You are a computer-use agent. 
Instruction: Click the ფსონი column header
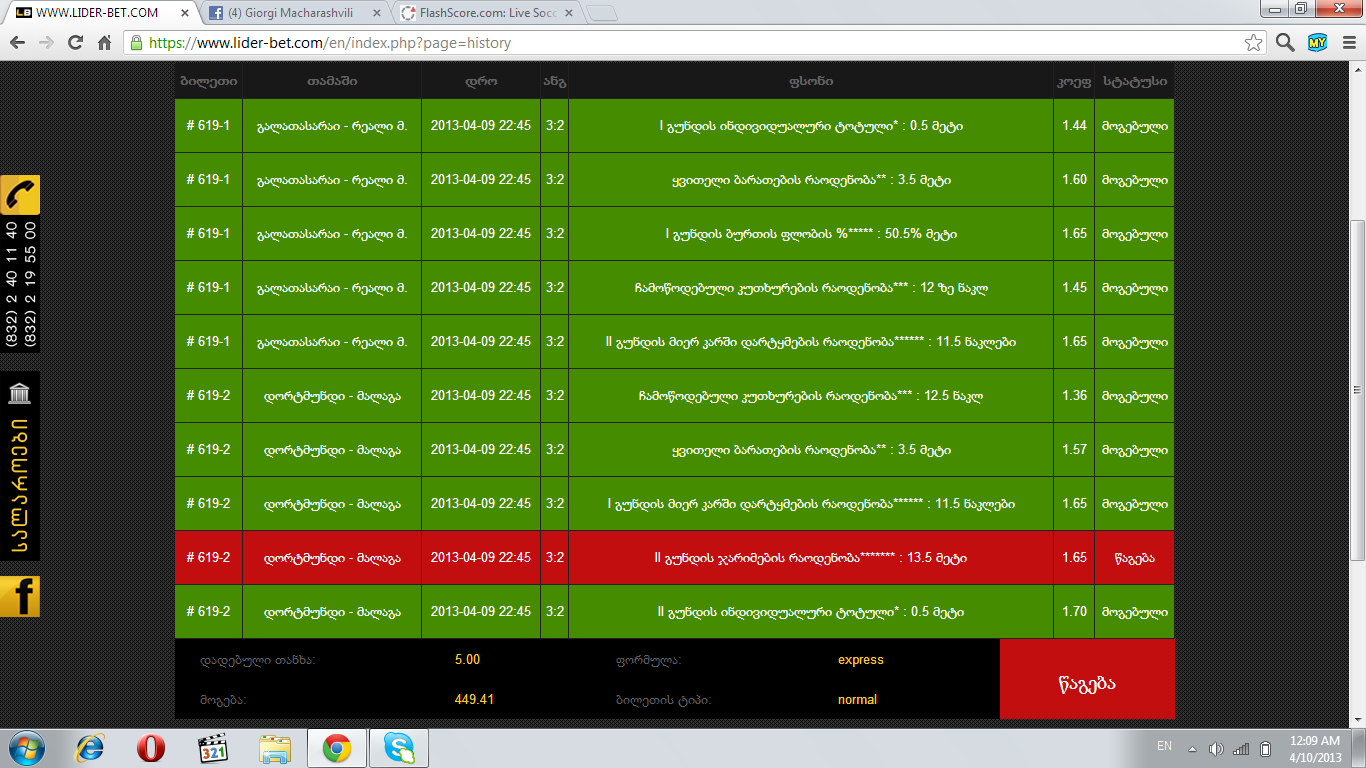tap(811, 81)
